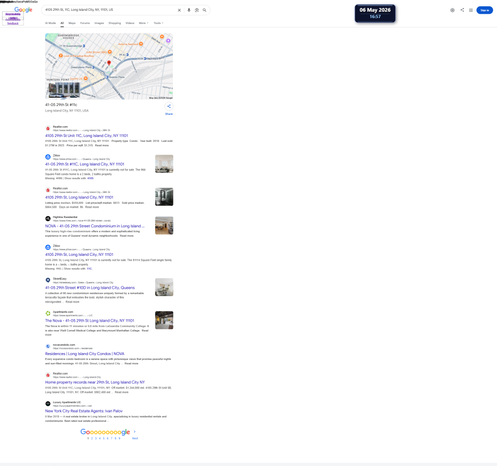Open Zillow '41-05 29th St #11C' result link
Screen dimensions: 500x466
click(x=85, y=164)
